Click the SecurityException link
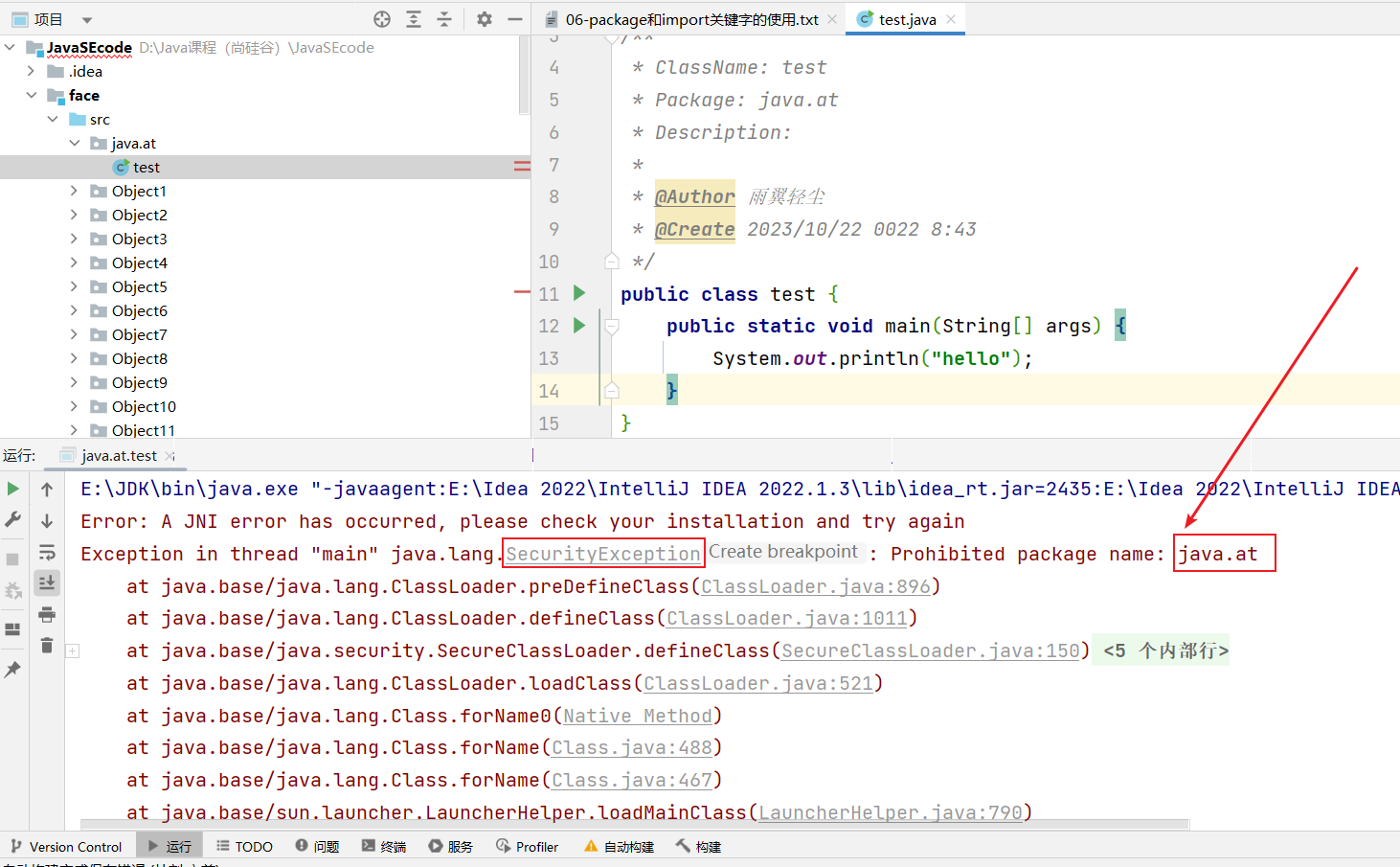 603,554
